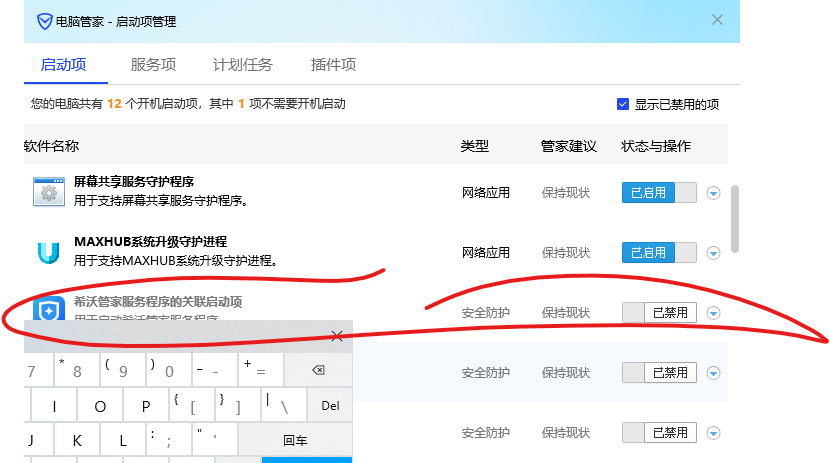The height and width of the screenshot is (463, 830).
Task: Toggle the MAXHUB系统升级守护进程 已启用 switch
Action: coord(658,253)
